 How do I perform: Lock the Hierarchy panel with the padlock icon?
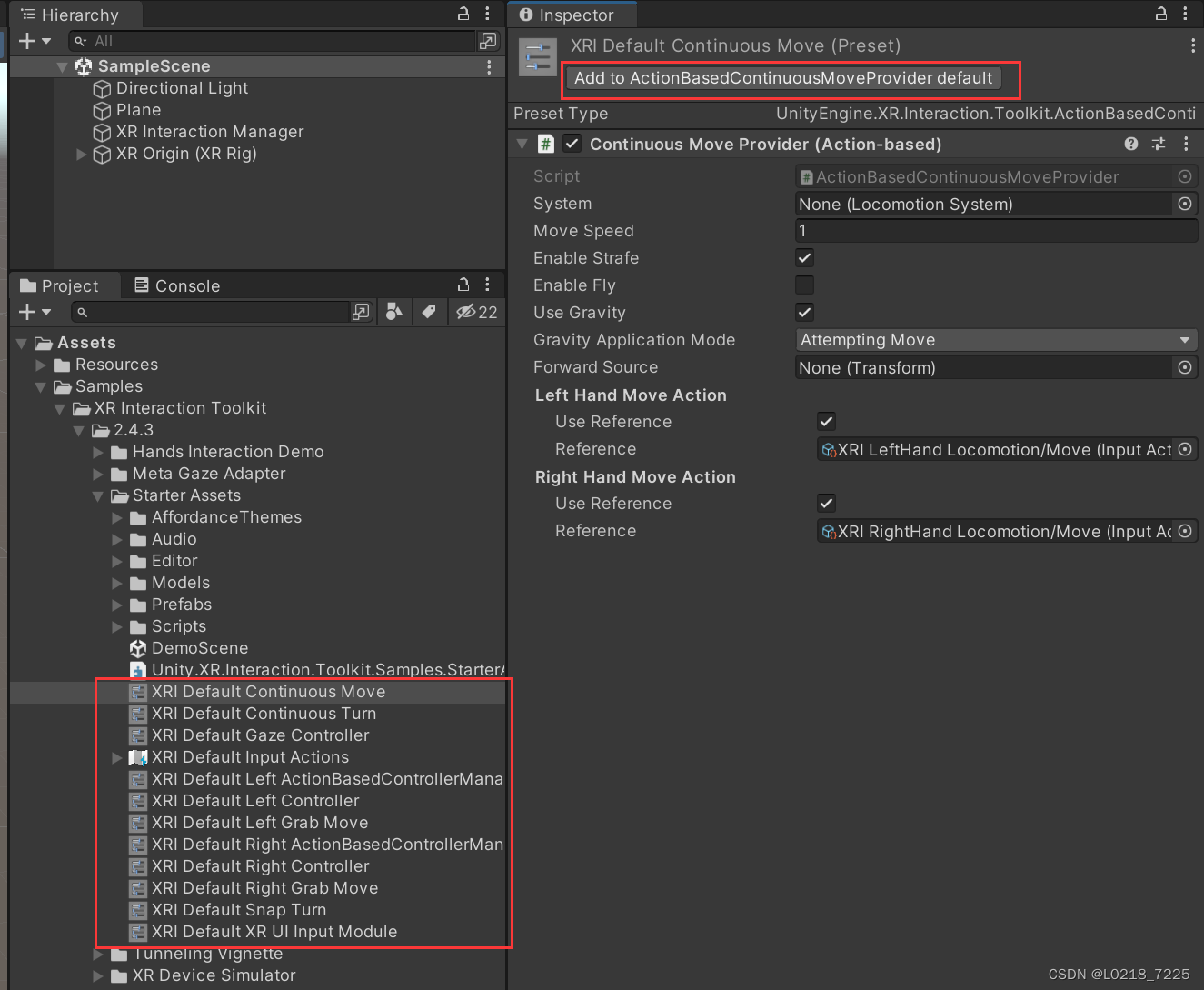coord(463,14)
